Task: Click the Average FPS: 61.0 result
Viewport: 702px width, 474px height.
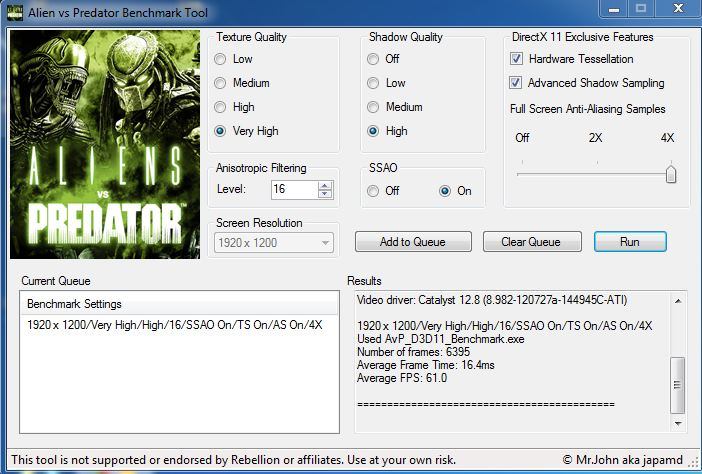Action: [x=402, y=378]
